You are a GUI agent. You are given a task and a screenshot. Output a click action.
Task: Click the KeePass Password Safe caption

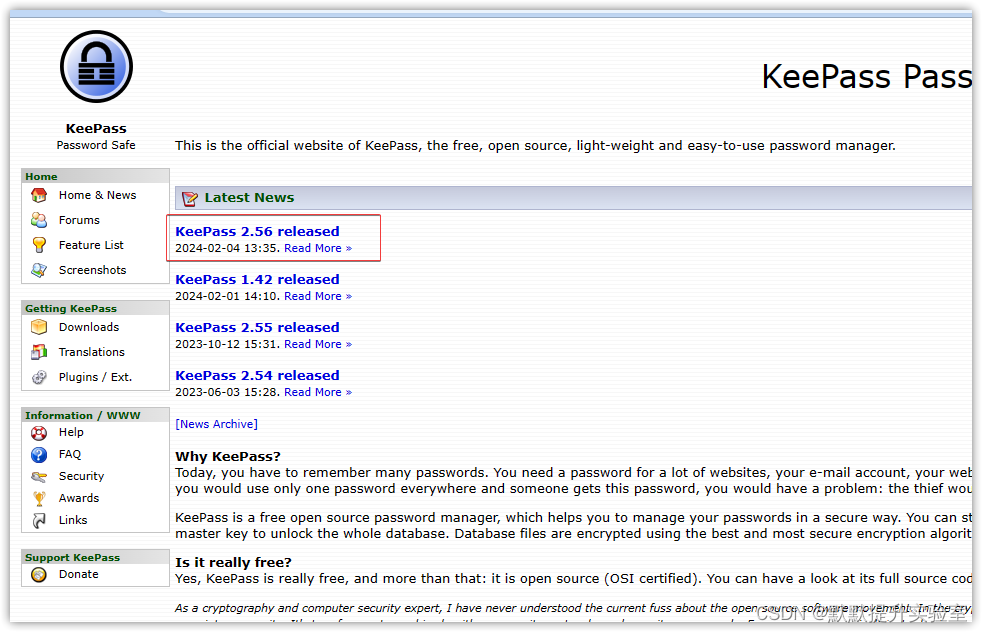point(96,137)
